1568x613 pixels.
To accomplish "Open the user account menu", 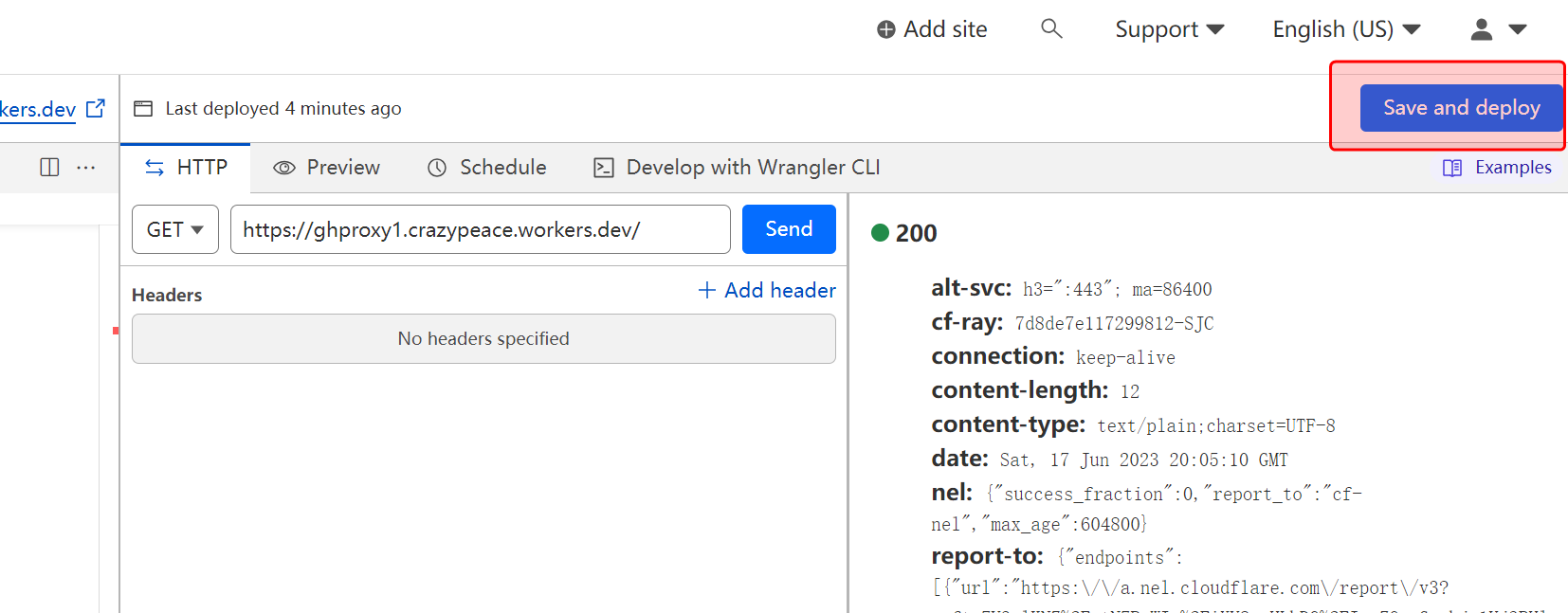I will click(x=1497, y=30).
